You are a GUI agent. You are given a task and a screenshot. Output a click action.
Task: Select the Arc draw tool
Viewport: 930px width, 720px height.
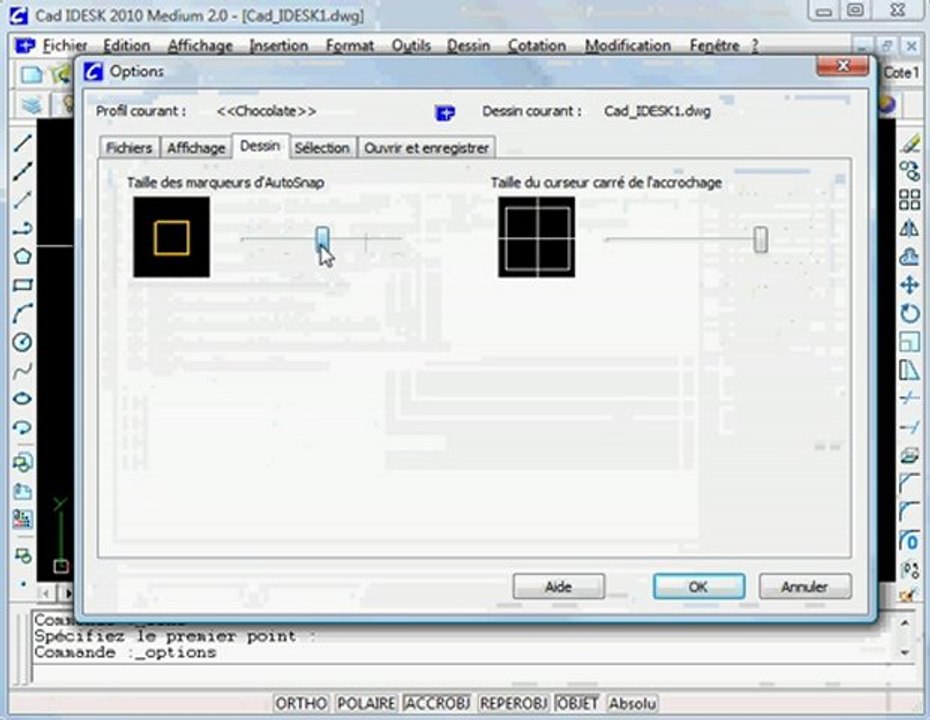[23, 313]
